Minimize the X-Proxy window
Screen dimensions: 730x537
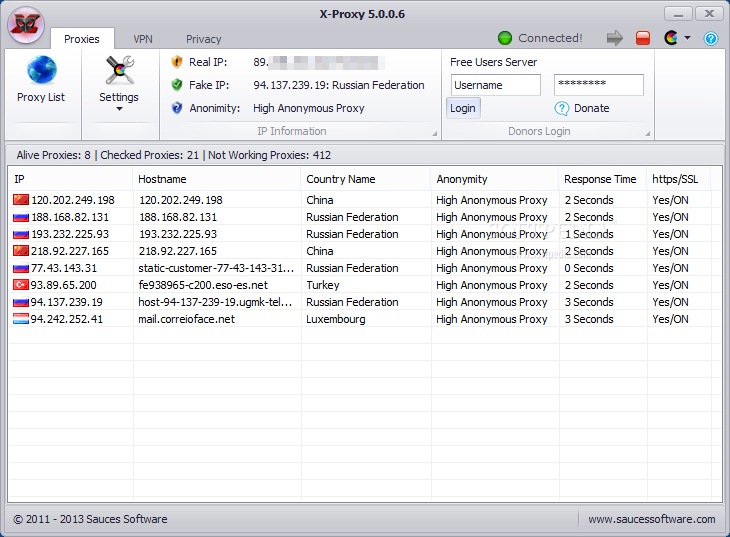click(678, 14)
